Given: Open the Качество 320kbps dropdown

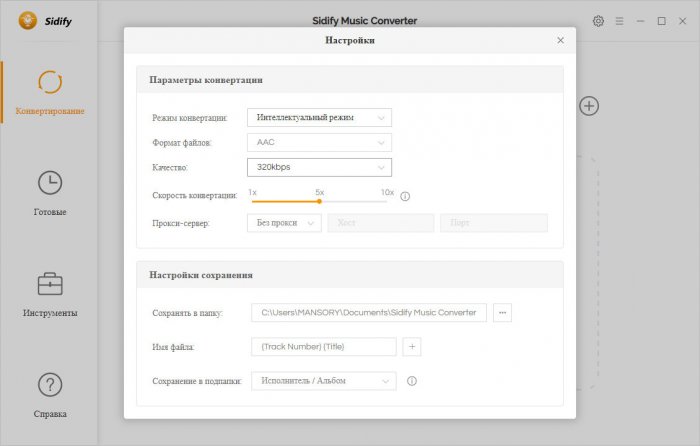Looking at the screenshot, I should point(319,167).
